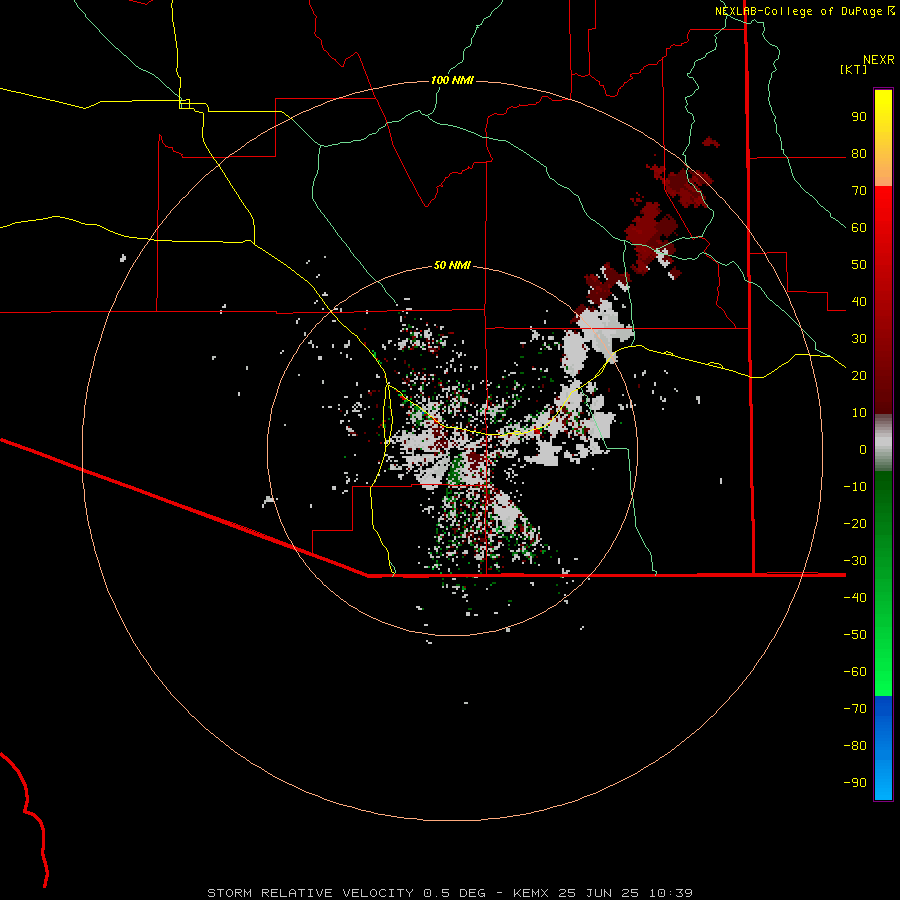The height and width of the screenshot is (900, 900).
Task: Click the 70 value on the velocity scale
Action: pos(859,191)
